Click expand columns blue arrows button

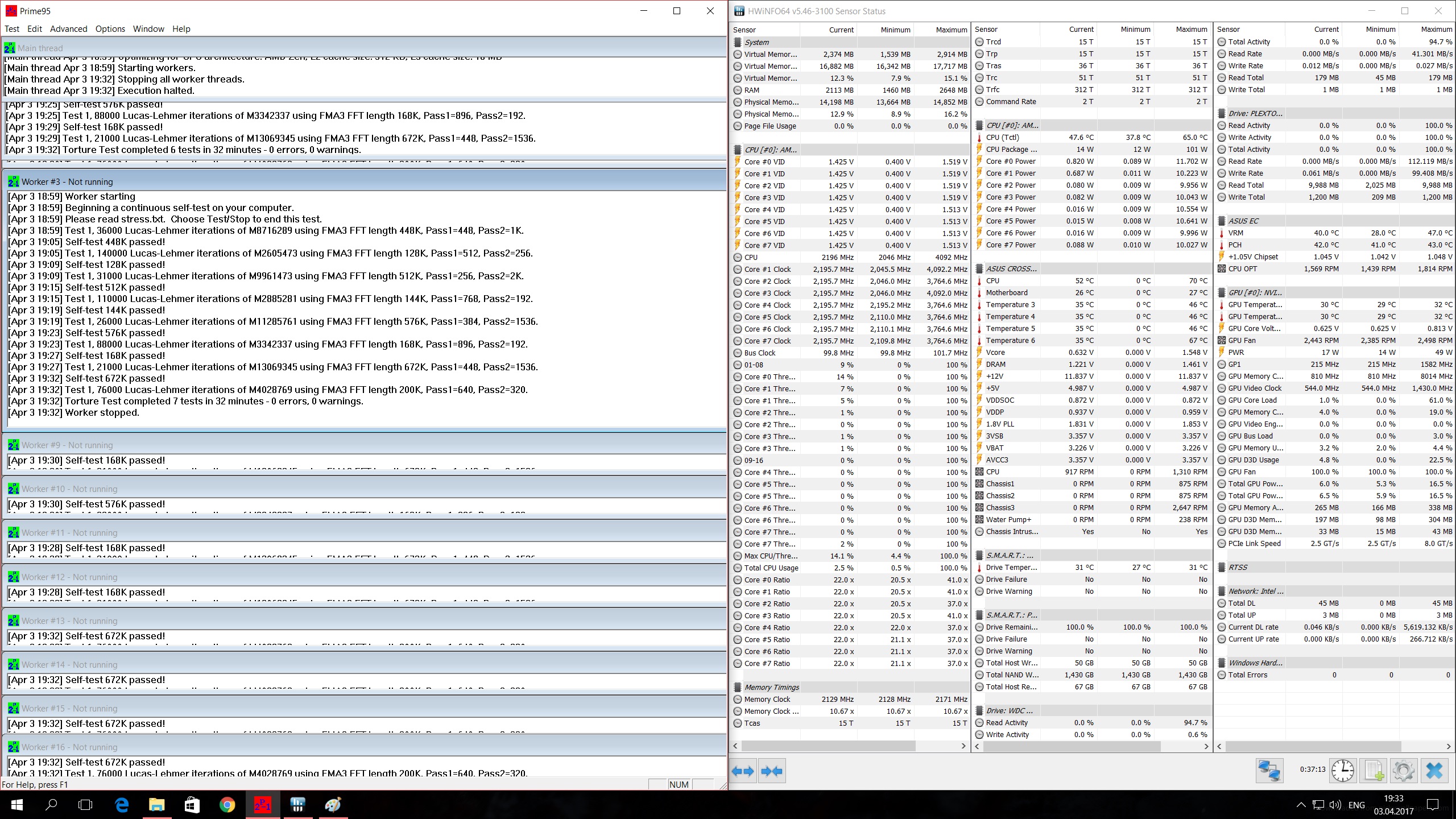point(743,771)
